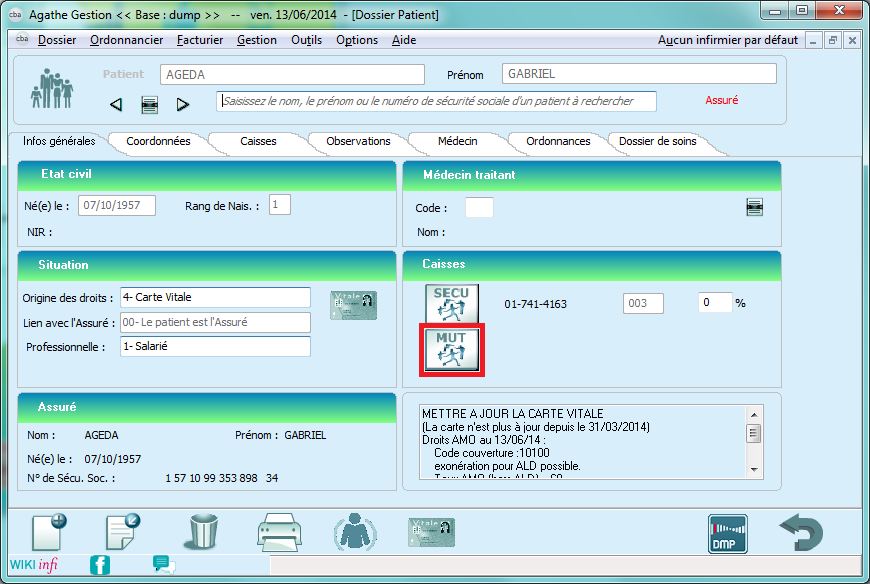Go to previous patient with left arrow
Viewport: 870px width, 584px height.
pos(115,104)
